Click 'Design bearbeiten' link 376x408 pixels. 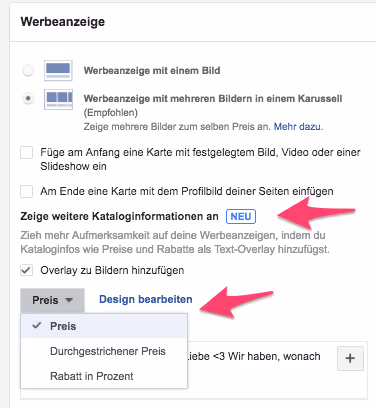pos(146,299)
